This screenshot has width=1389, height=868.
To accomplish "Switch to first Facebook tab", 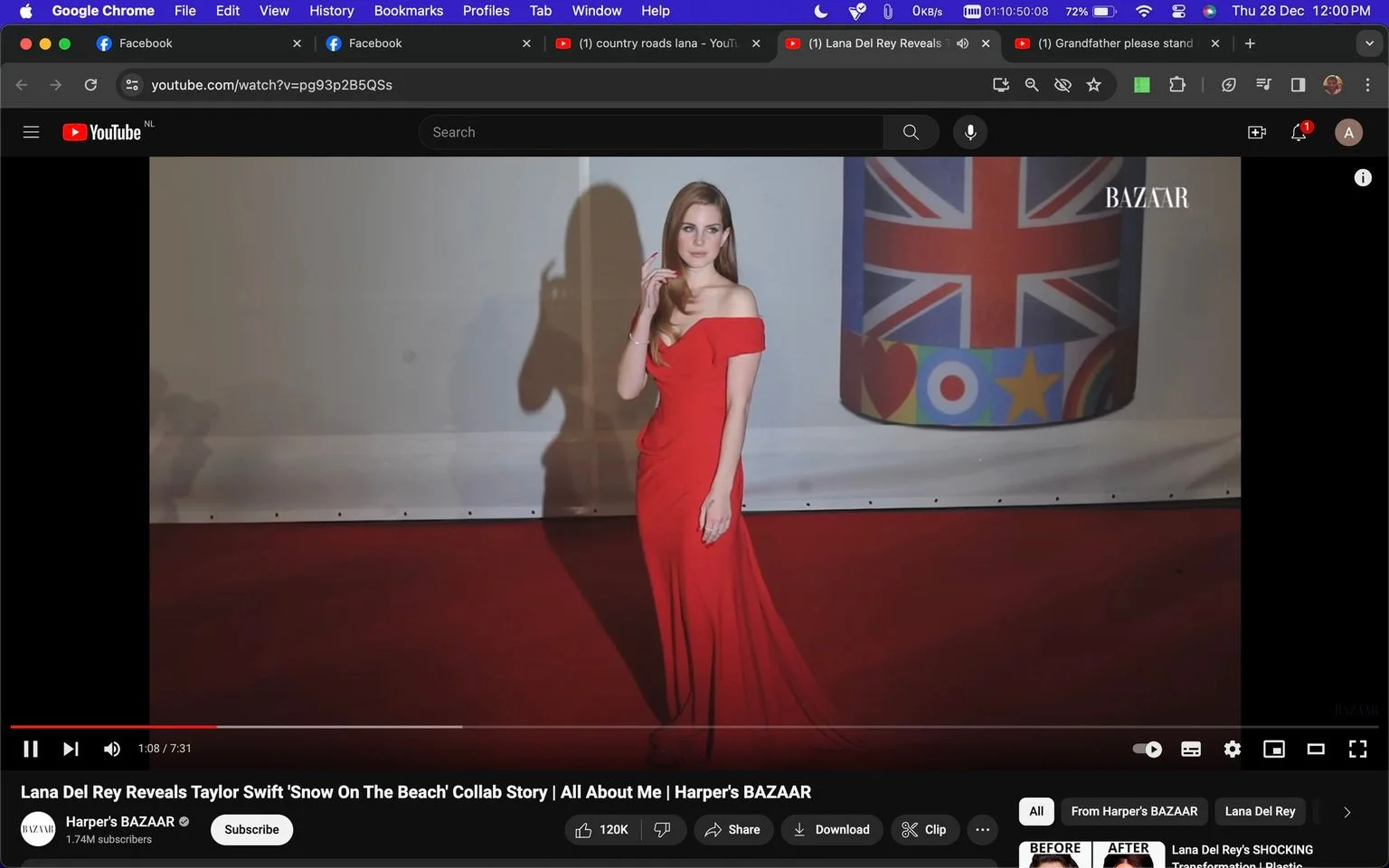I will click(x=199, y=43).
